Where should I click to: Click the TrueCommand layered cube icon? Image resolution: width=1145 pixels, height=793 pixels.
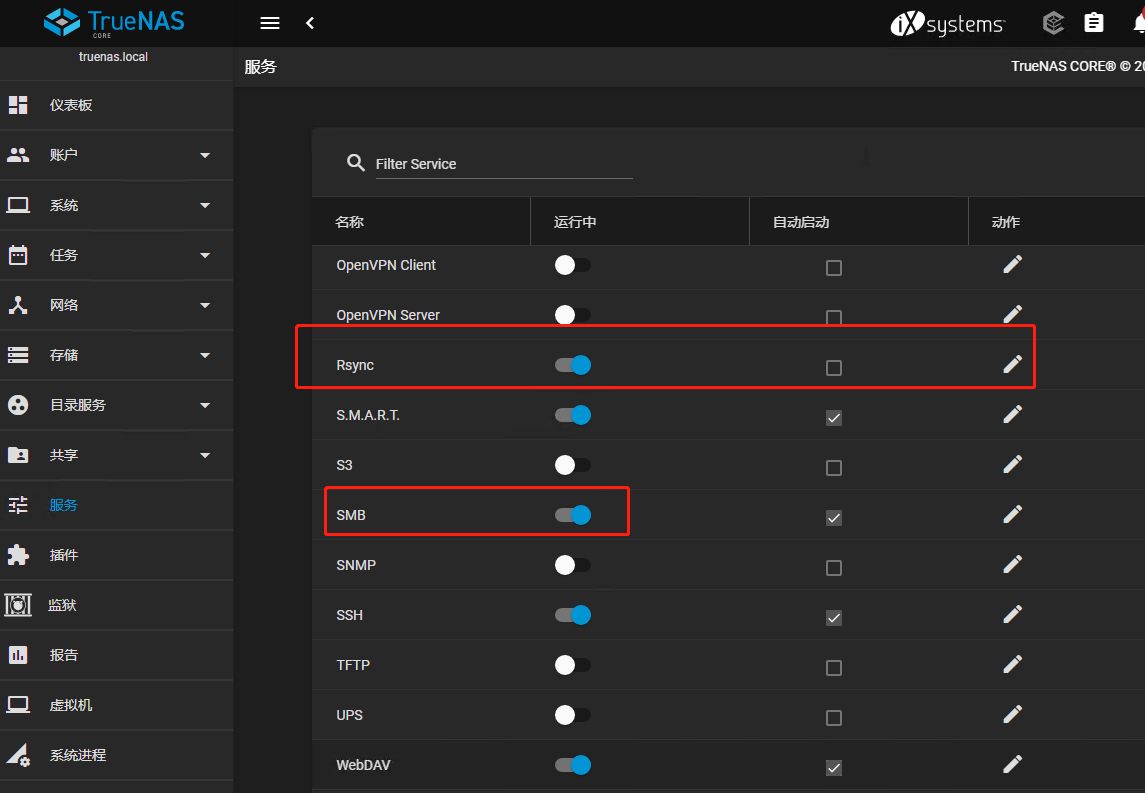click(1053, 23)
